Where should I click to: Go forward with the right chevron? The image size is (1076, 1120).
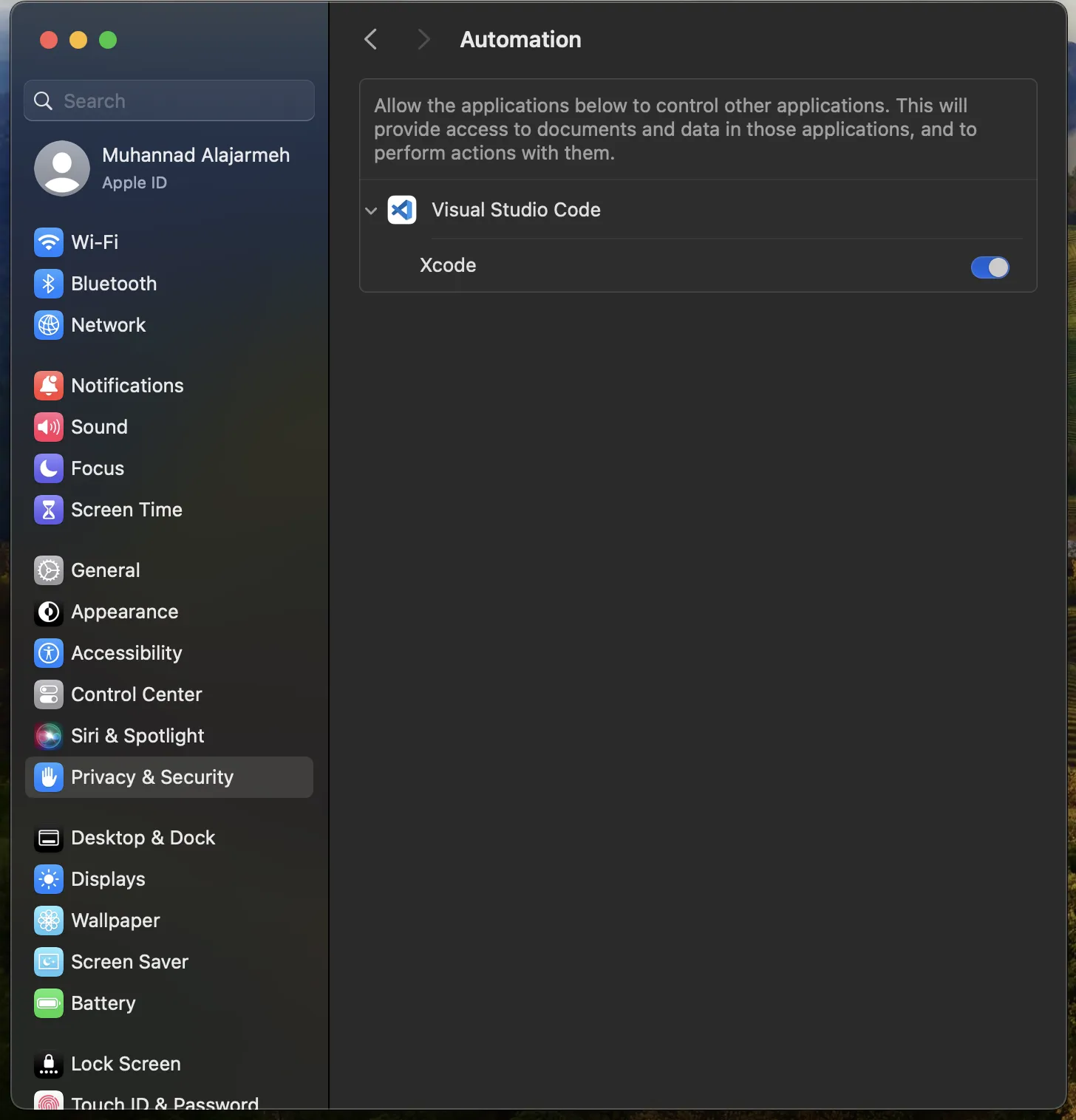pos(423,39)
